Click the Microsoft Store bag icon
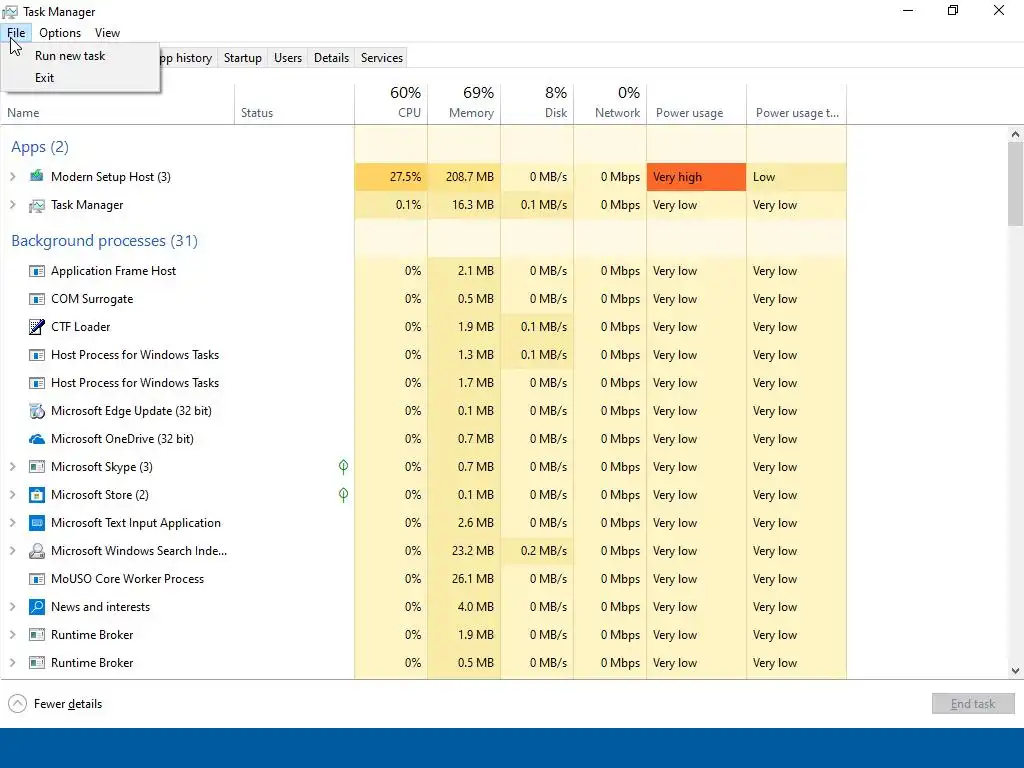The width and height of the screenshot is (1024, 768). [37, 495]
